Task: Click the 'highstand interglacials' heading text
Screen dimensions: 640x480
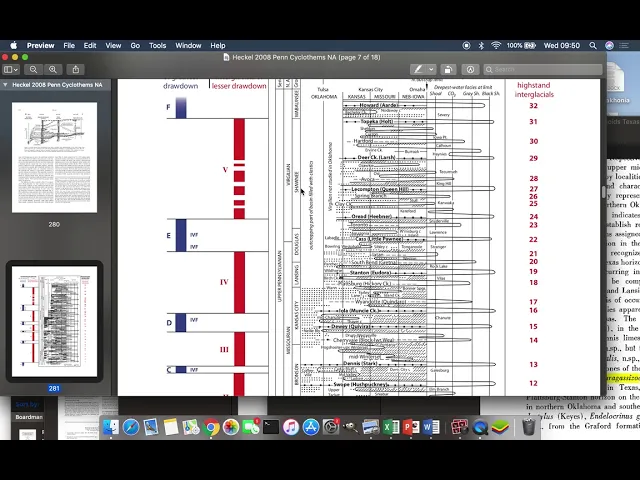Action: pyautogui.click(x=534, y=90)
